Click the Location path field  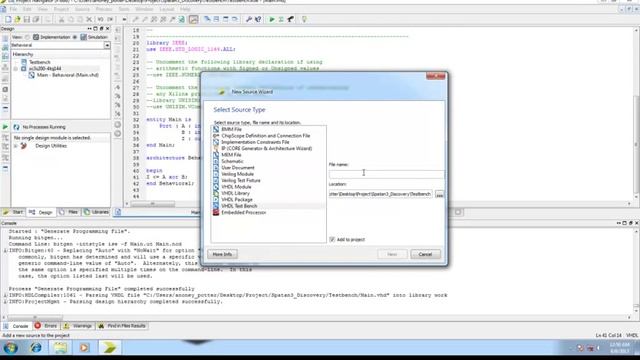pyautogui.click(x=380, y=194)
